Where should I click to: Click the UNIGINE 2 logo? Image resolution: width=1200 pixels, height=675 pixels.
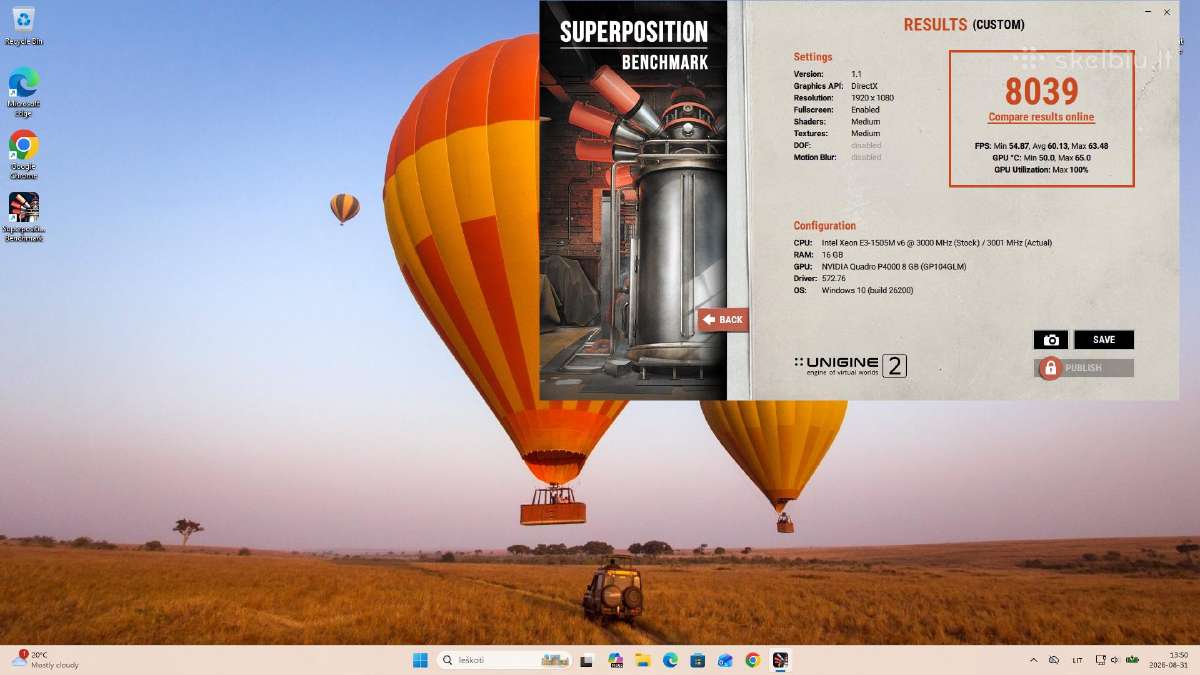[850, 366]
